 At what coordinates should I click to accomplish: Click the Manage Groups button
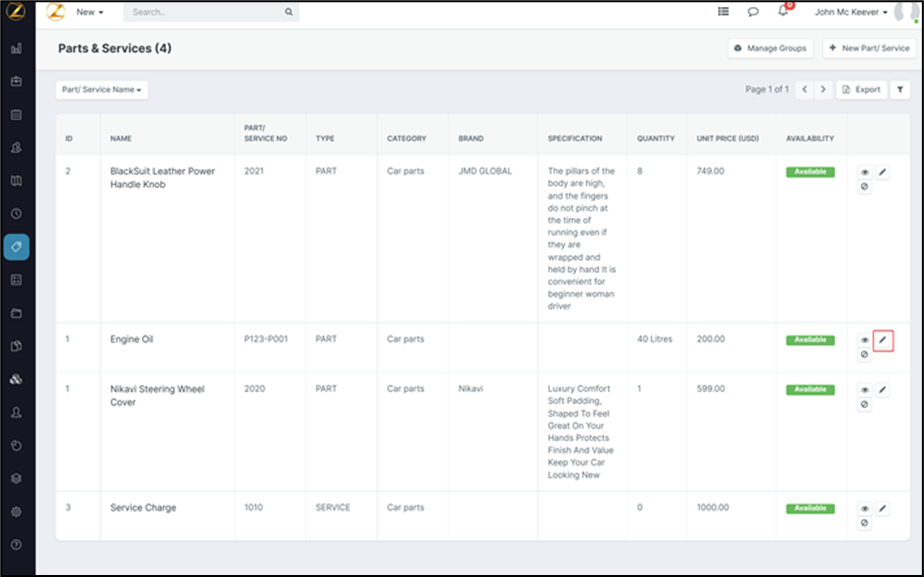[769, 48]
